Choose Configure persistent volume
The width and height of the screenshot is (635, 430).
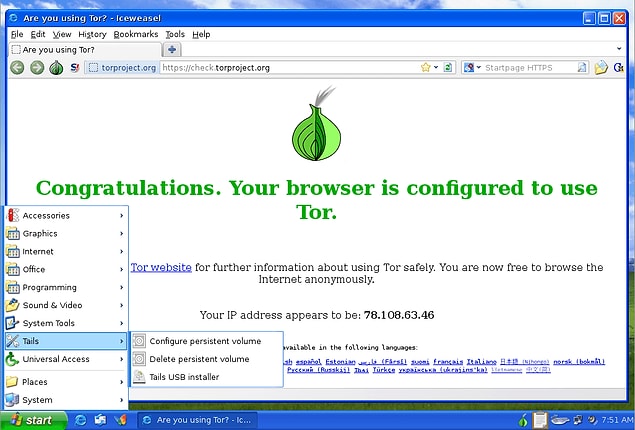click(x=207, y=341)
